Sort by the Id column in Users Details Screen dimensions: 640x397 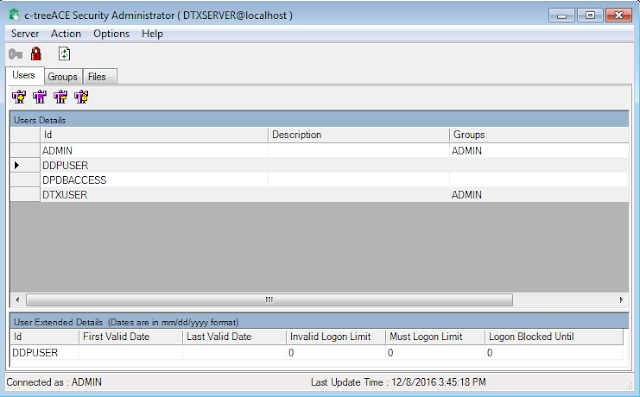click(x=155, y=135)
